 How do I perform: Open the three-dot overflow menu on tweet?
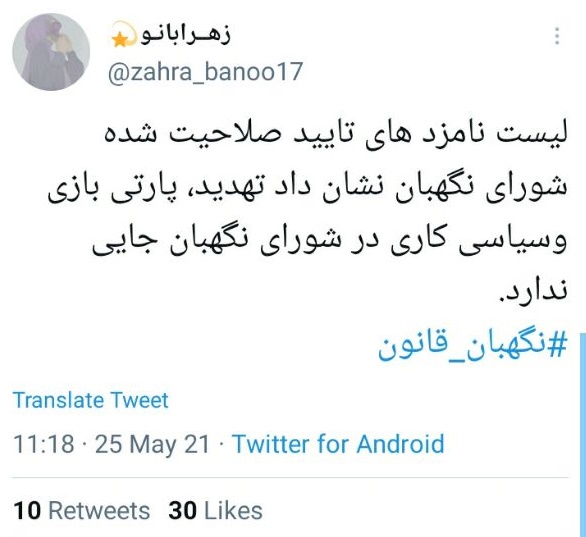(x=557, y=36)
